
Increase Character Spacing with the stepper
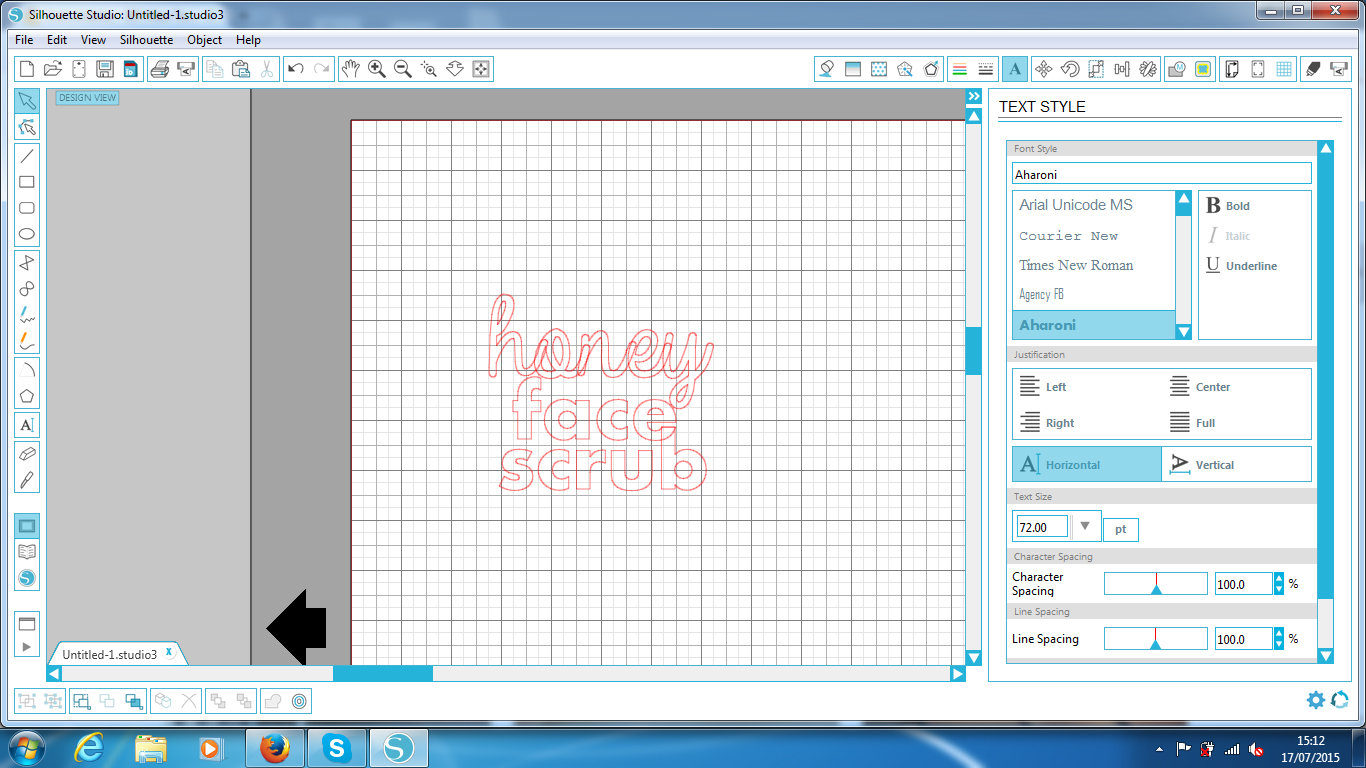point(1279,578)
